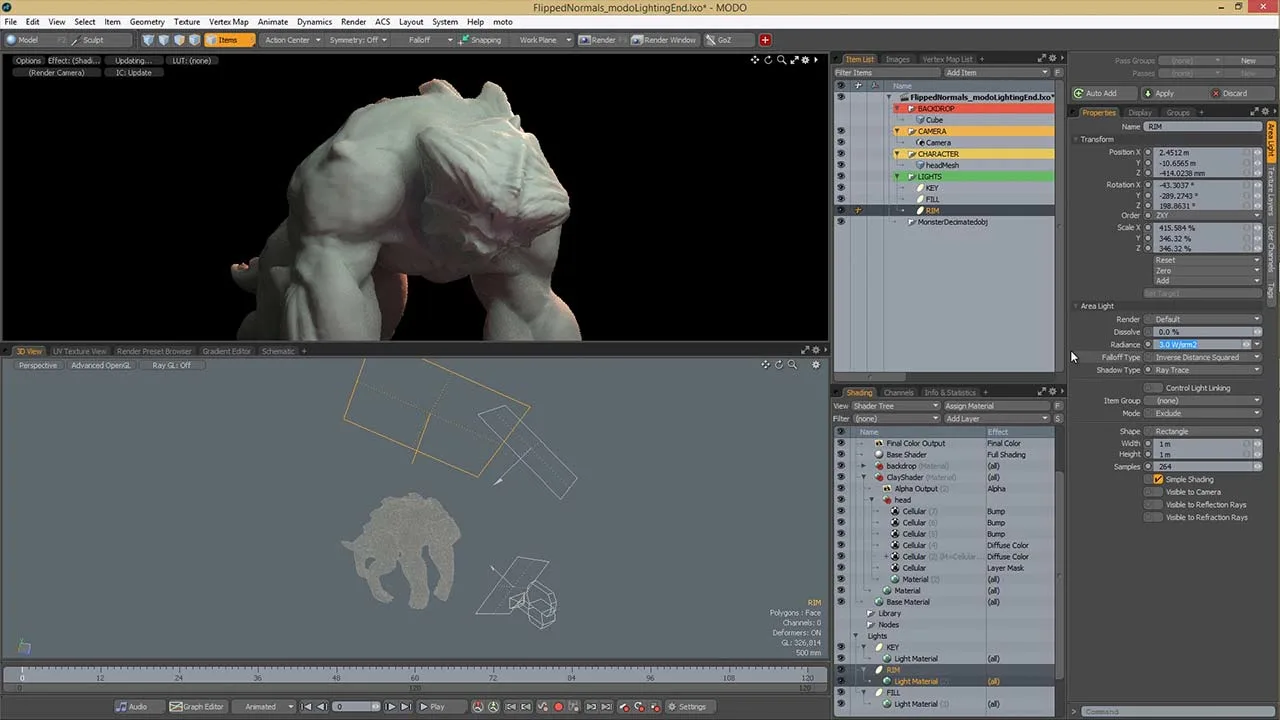Open the Falloff Type dropdown
Screen dimensions: 1280x720
[x=1207, y=357]
